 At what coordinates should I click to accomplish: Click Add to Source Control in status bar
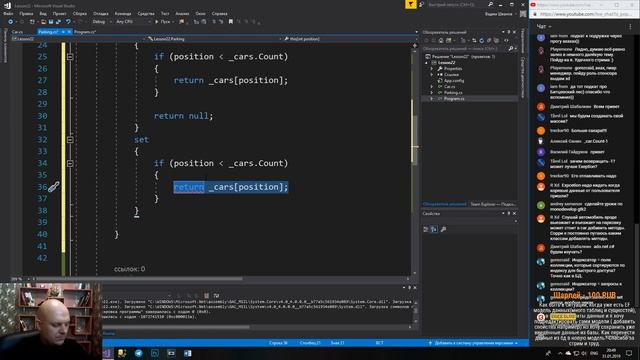pyautogui.click(x=473, y=343)
